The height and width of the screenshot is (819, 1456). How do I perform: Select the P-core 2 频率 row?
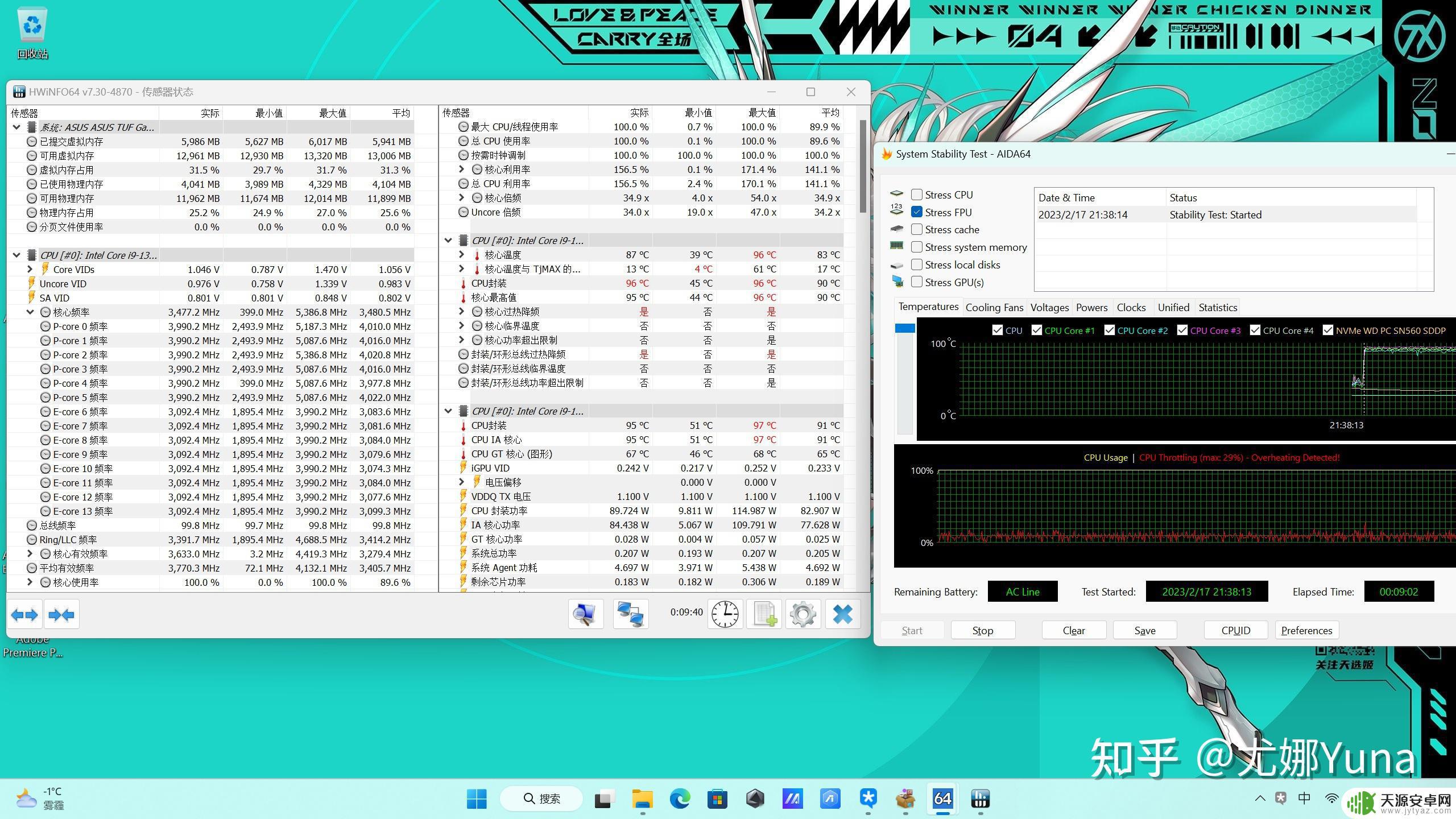tap(211, 354)
